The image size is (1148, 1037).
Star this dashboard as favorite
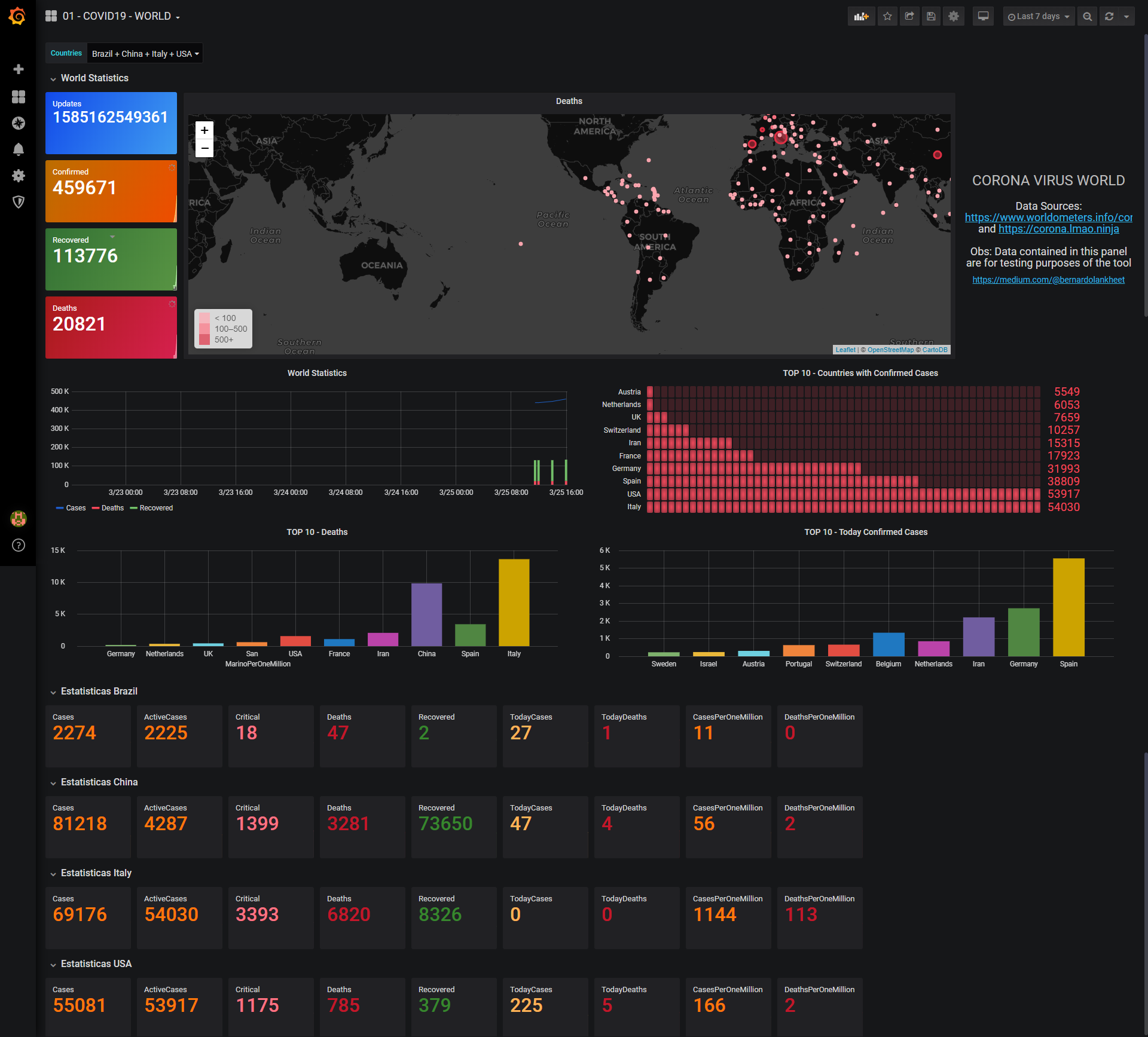tap(887, 17)
